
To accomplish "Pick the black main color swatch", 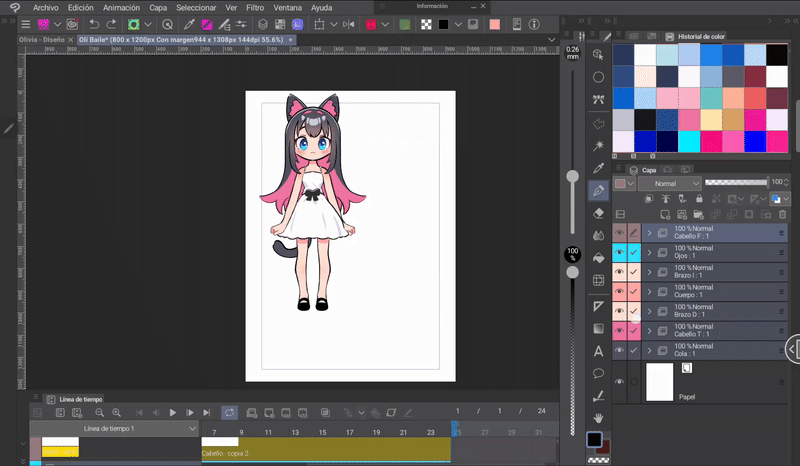I will tap(594, 440).
